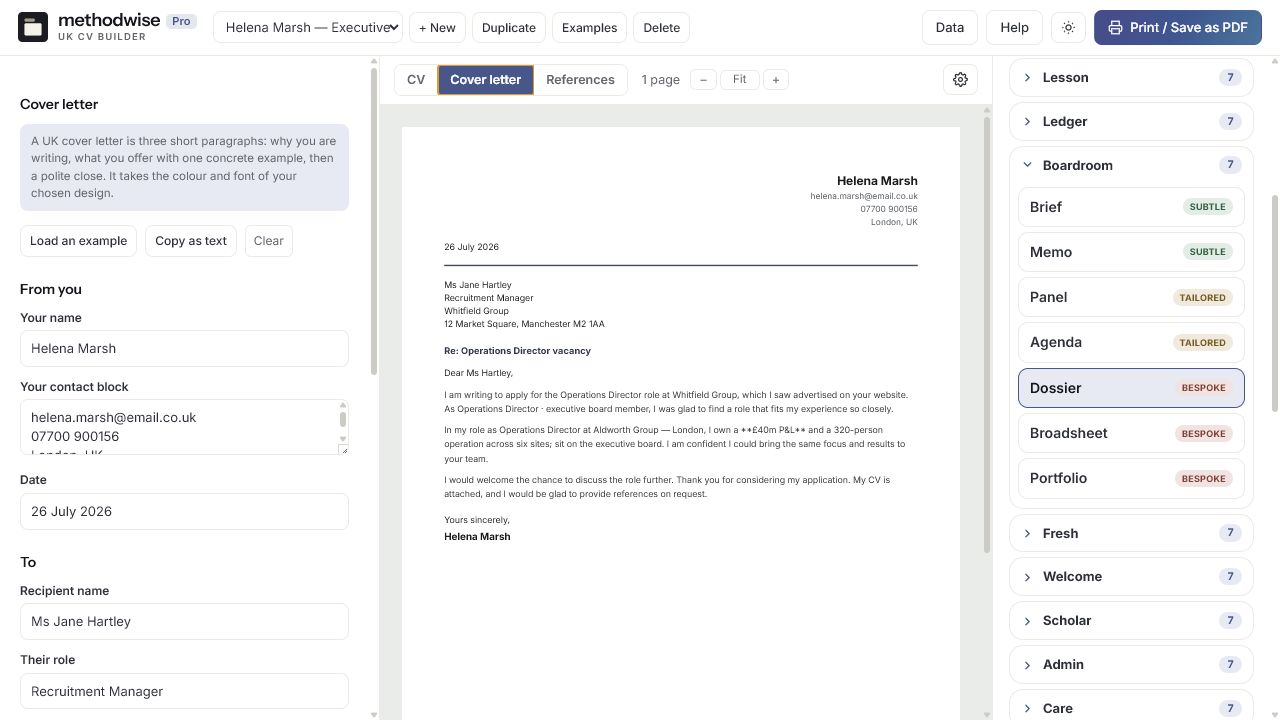Screen dimensions: 1280x720
Task: Click the '1 page' indicator
Action: [x=660, y=80]
